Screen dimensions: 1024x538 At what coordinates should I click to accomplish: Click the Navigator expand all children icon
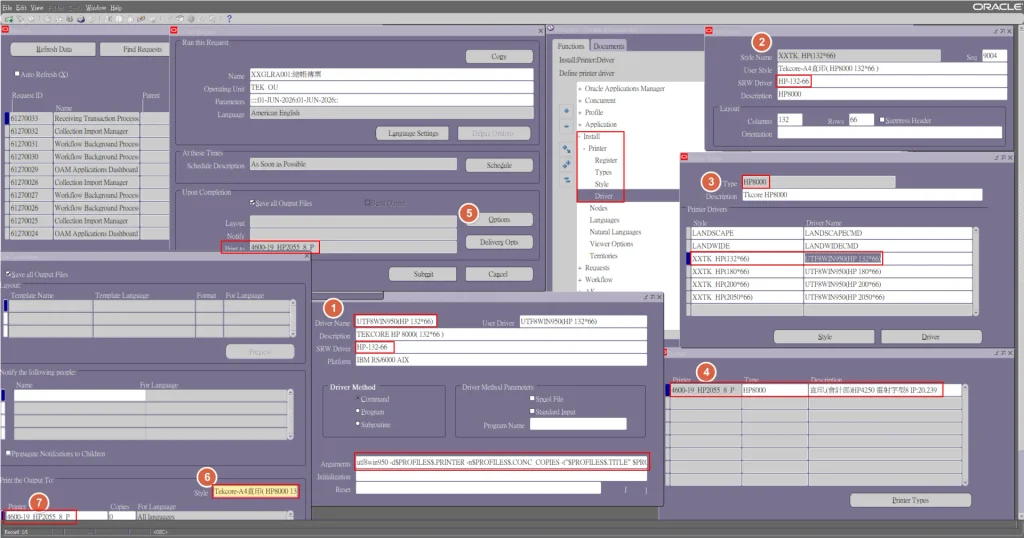(566, 150)
